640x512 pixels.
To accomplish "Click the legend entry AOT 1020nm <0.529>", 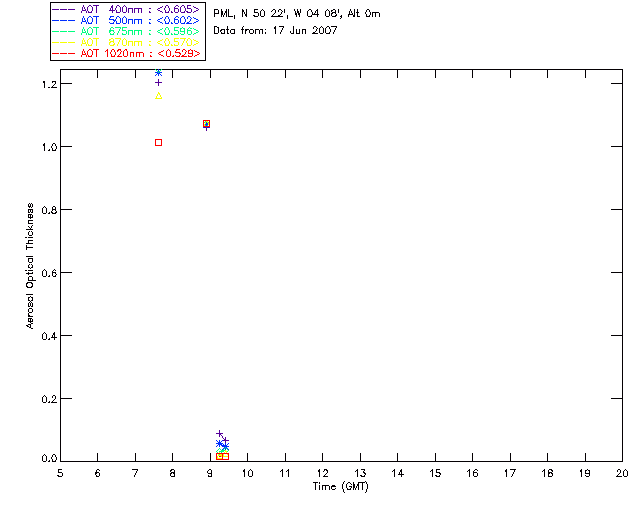I will (126, 53).
